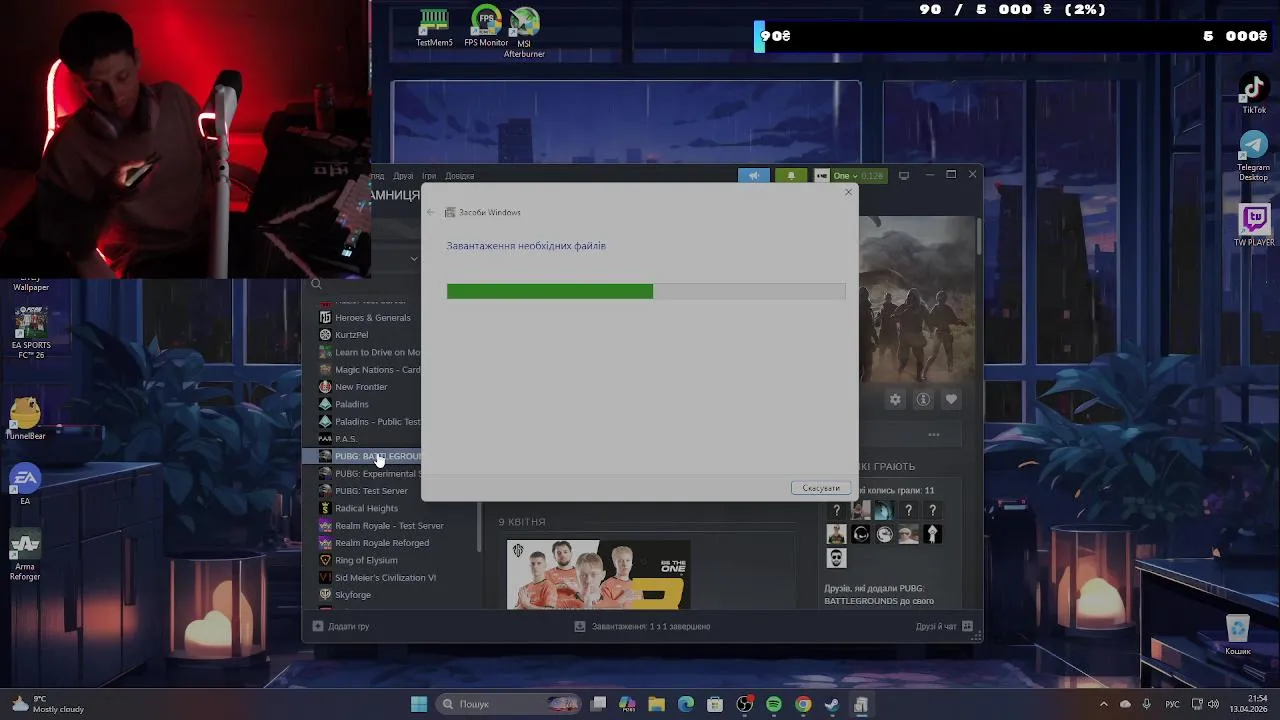Viewport: 1280px width, 720px height.
Task: Open the EA app desktop shortcut
Action: coord(25,485)
